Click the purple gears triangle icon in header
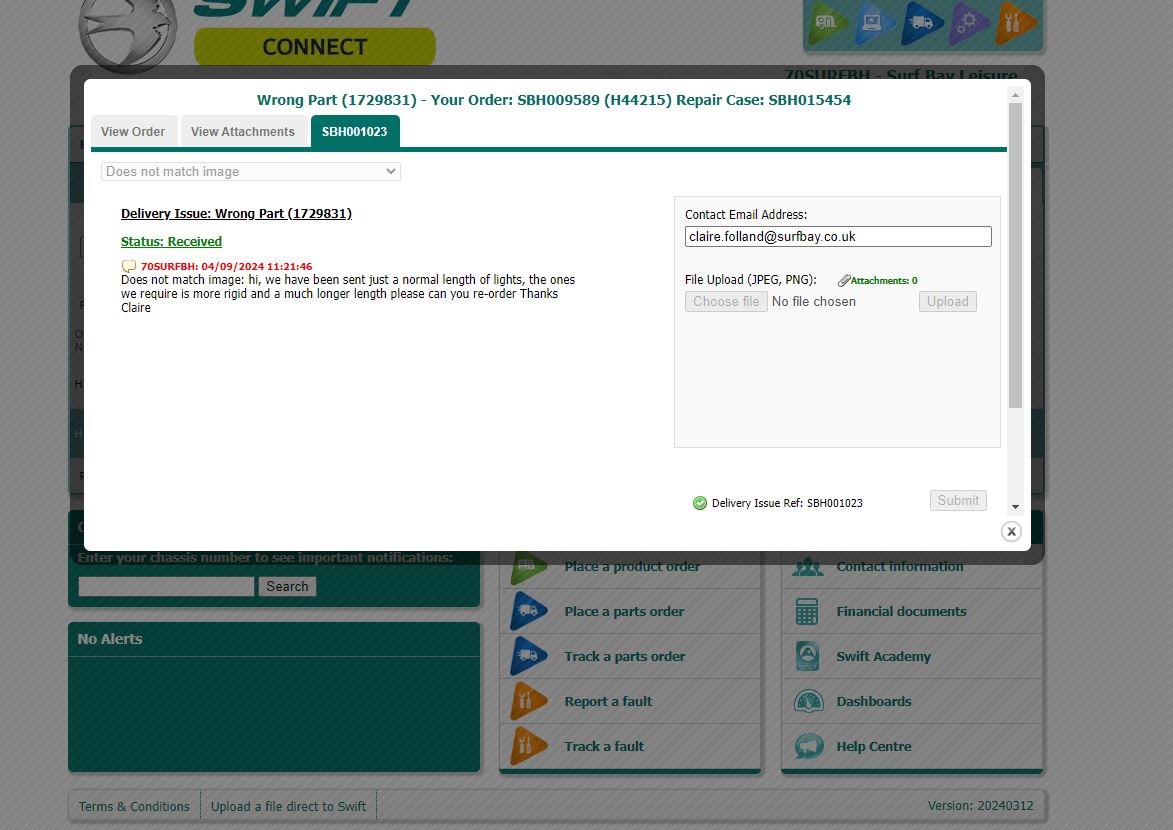This screenshot has height=830, width=1173. 969,22
